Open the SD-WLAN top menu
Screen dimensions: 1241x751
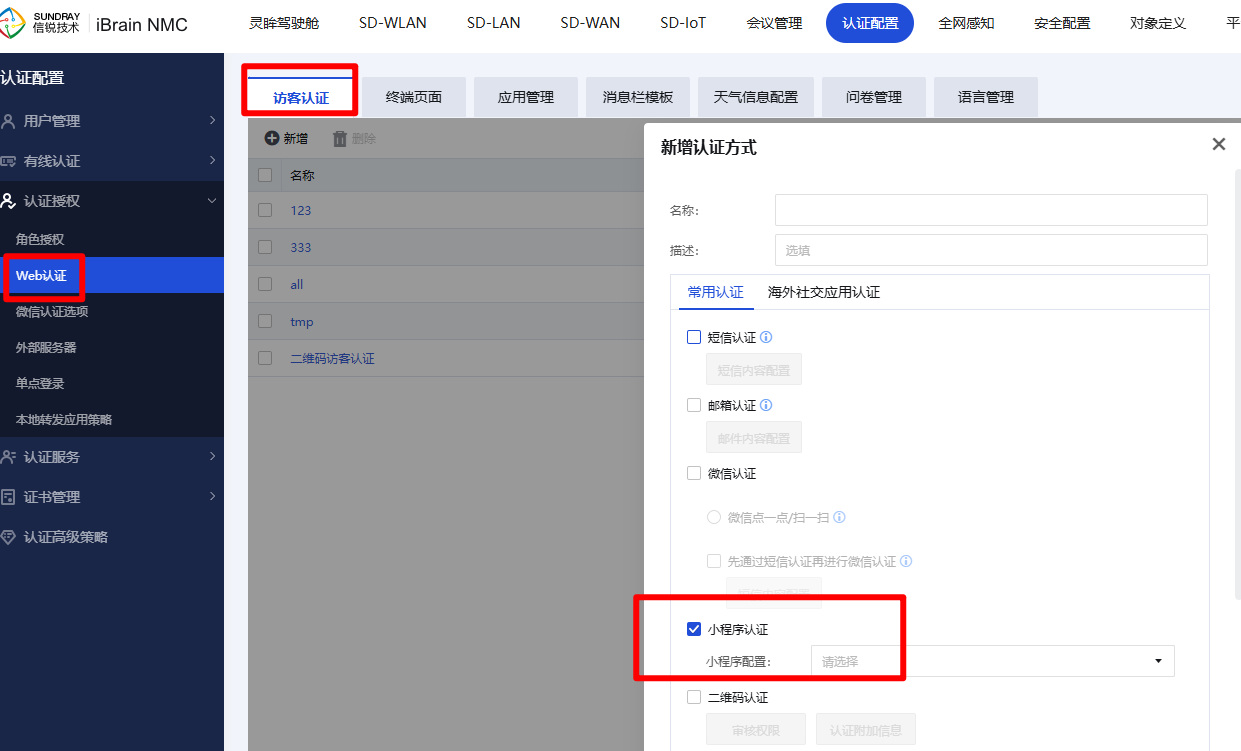point(392,23)
